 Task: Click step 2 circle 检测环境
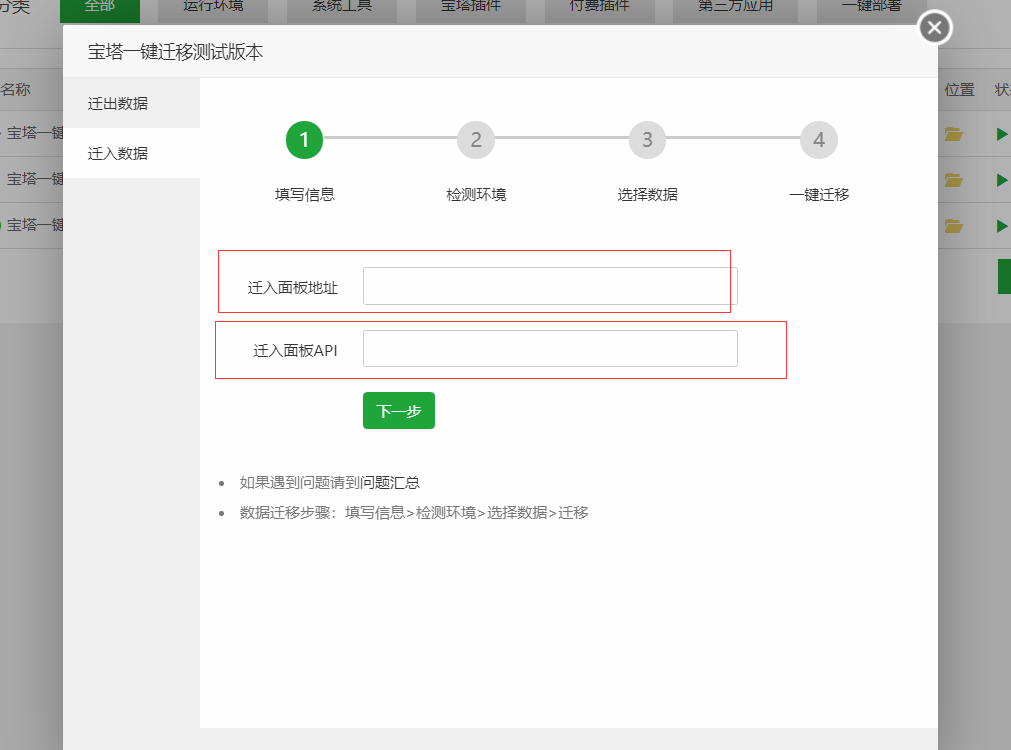coord(476,140)
